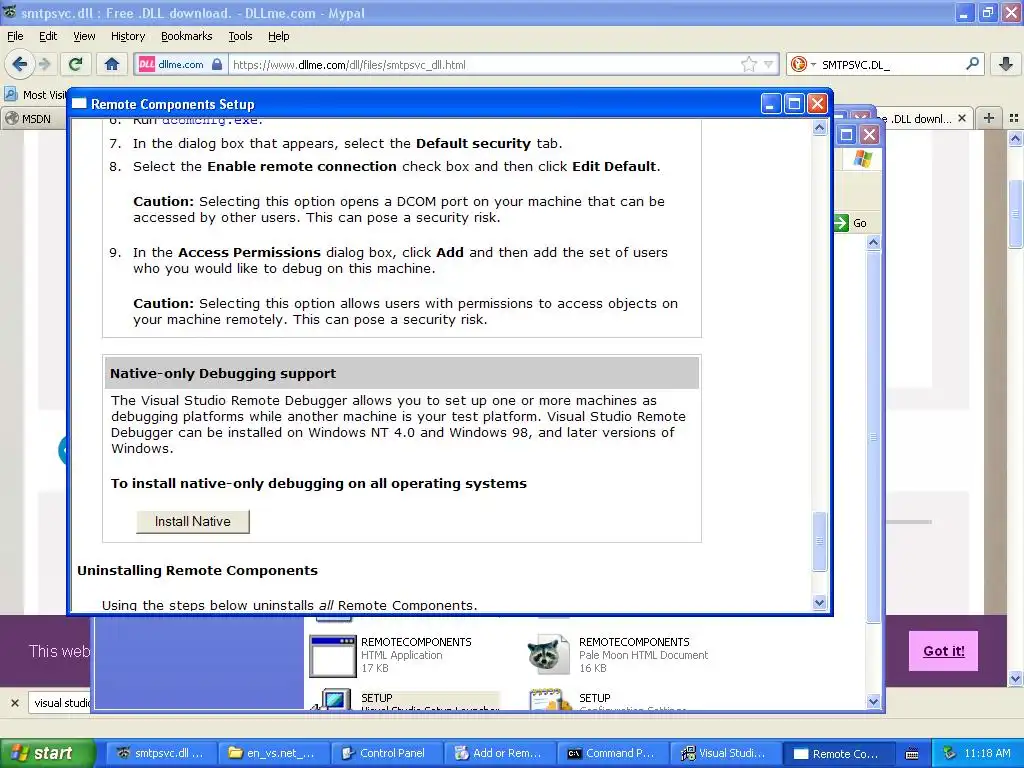Select the REMOTECOMPONENTS Pale Moon HTML Document icon
The width and height of the screenshot is (1024, 768).
click(x=547, y=654)
